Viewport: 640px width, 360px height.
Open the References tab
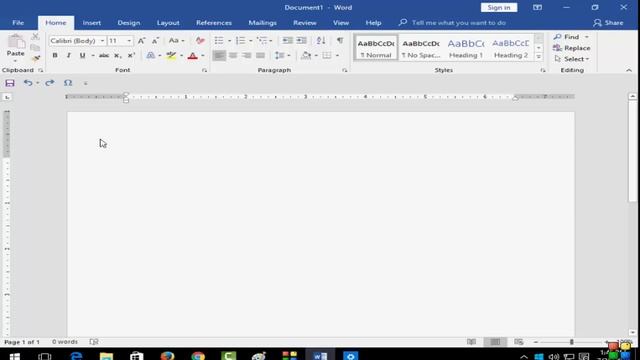(214, 23)
